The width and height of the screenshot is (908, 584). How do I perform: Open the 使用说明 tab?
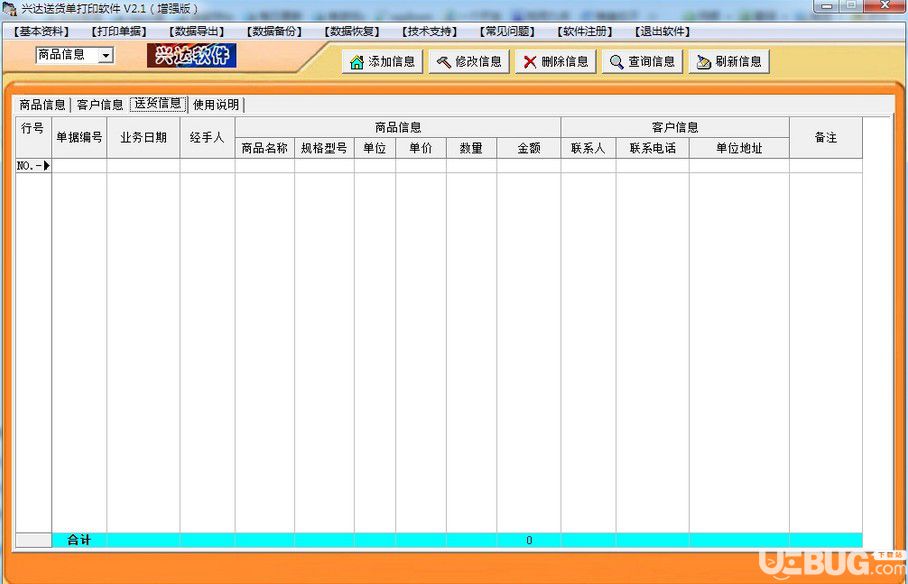click(216, 105)
